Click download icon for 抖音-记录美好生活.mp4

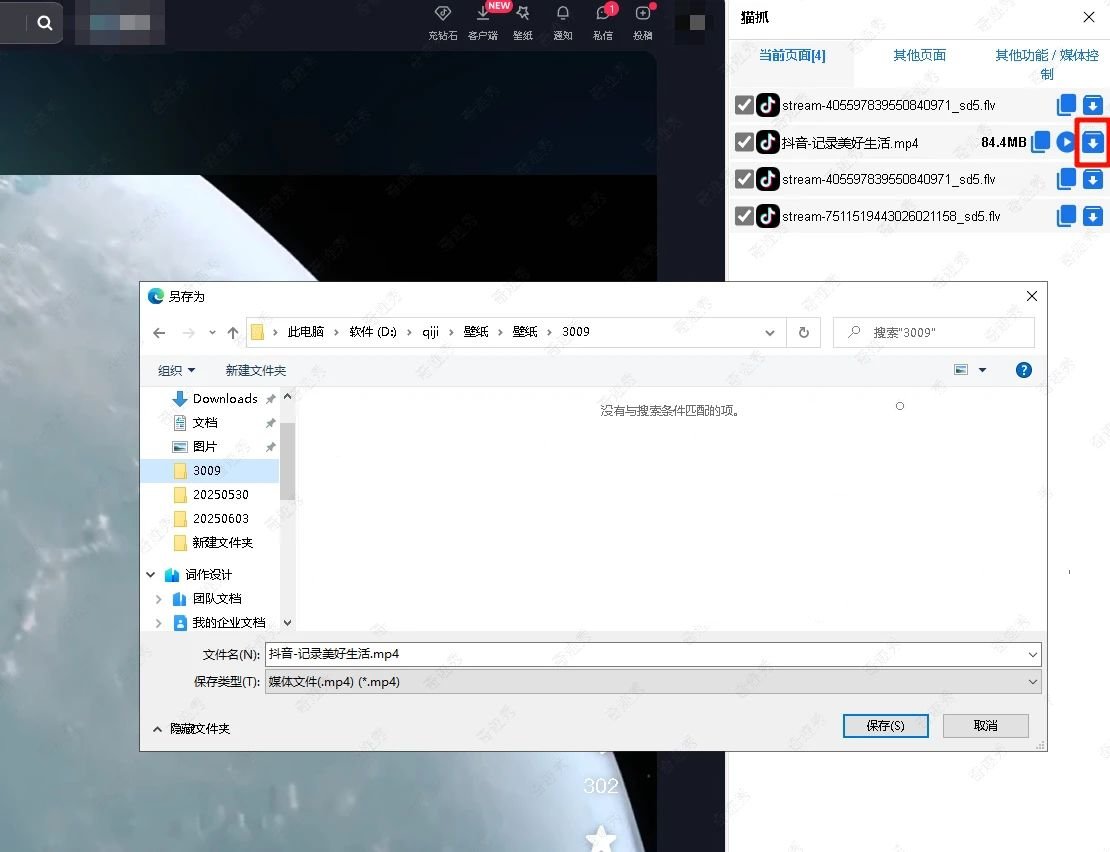point(1093,143)
